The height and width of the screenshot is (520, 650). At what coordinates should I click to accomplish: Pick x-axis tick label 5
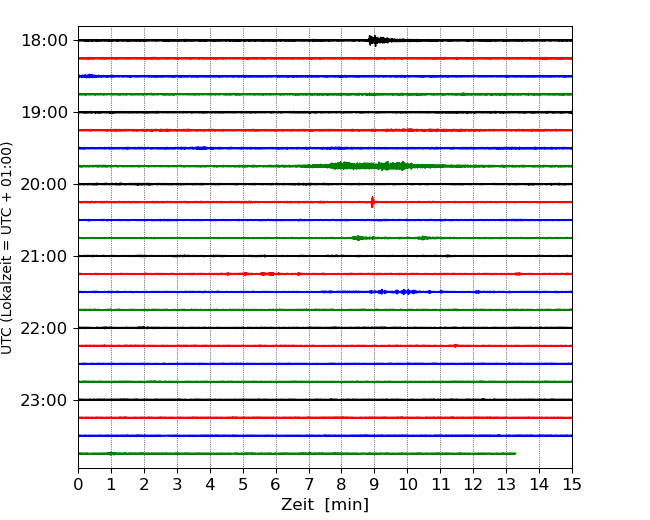point(243,484)
